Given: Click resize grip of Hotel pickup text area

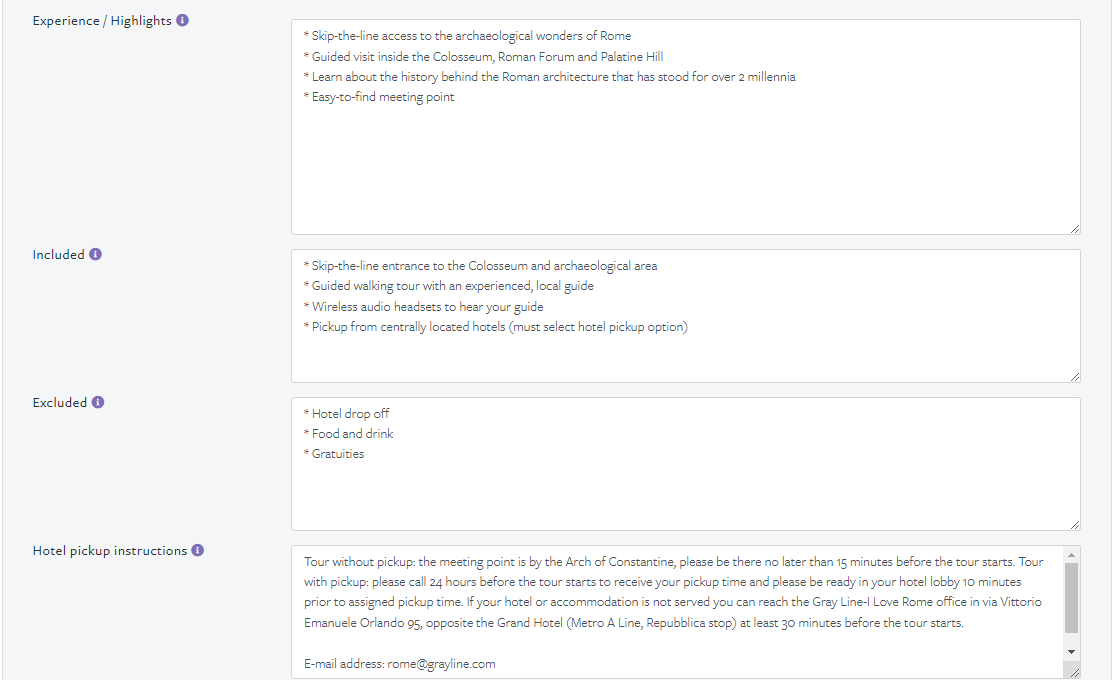Looking at the screenshot, I should pos(1074,672).
